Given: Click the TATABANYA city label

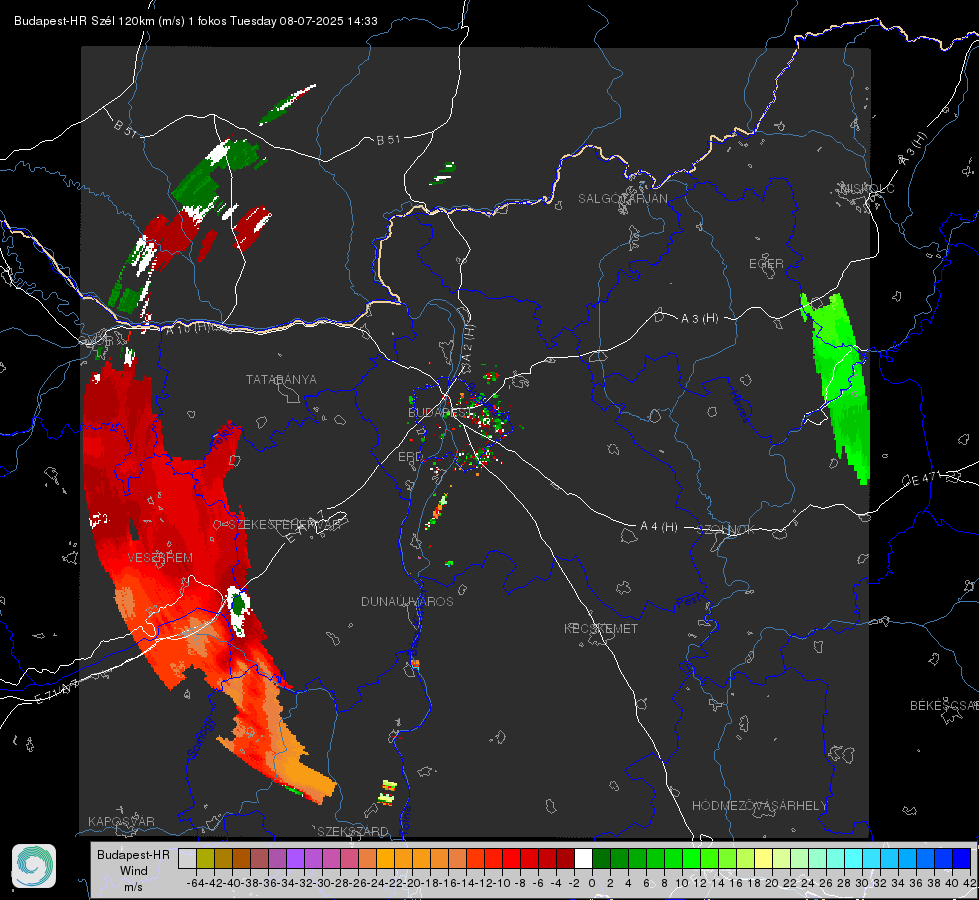Looking at the screenshot, I should pos(281,379).
